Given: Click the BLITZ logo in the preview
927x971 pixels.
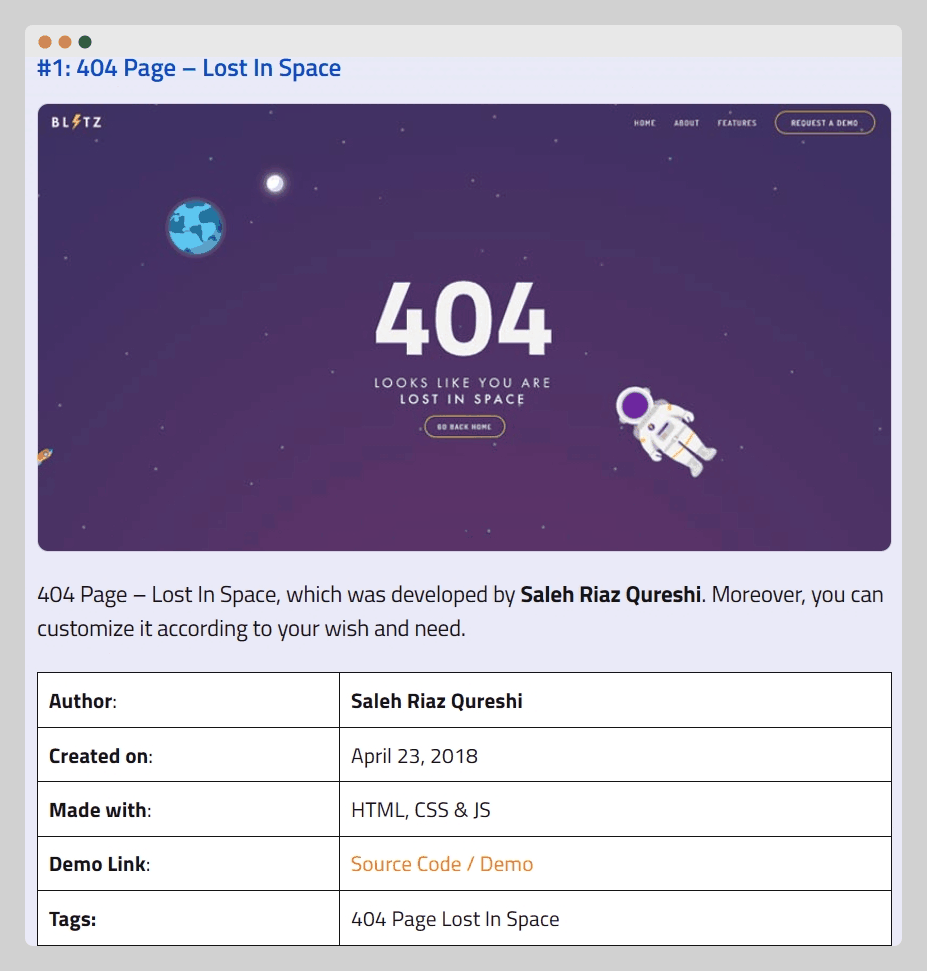Looking at the screenshot, I should [76, 123].
